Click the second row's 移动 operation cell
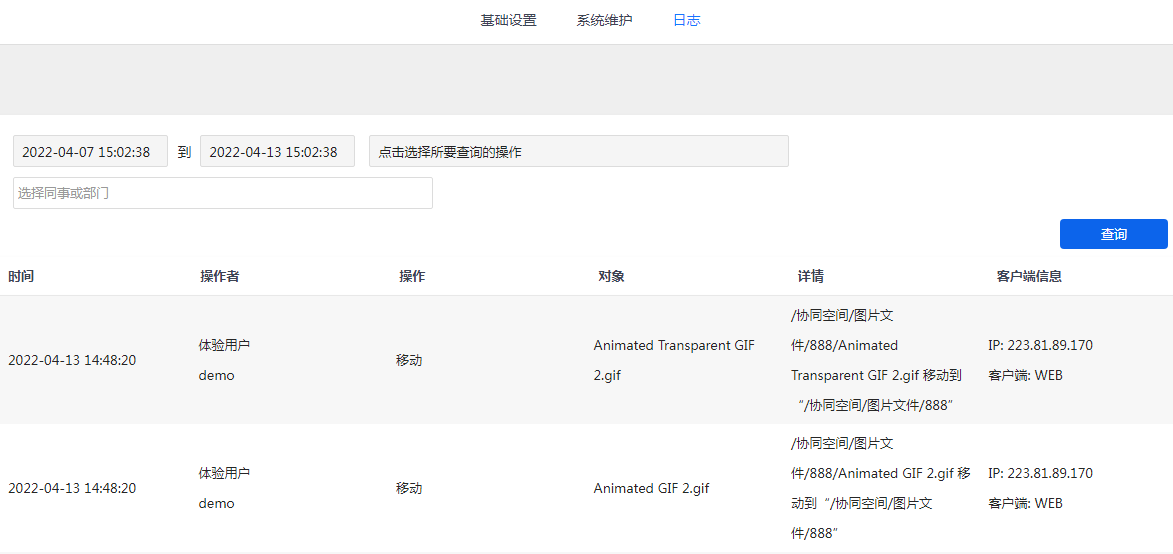This screenshot has width=1173, height=554. pos(409,489)
